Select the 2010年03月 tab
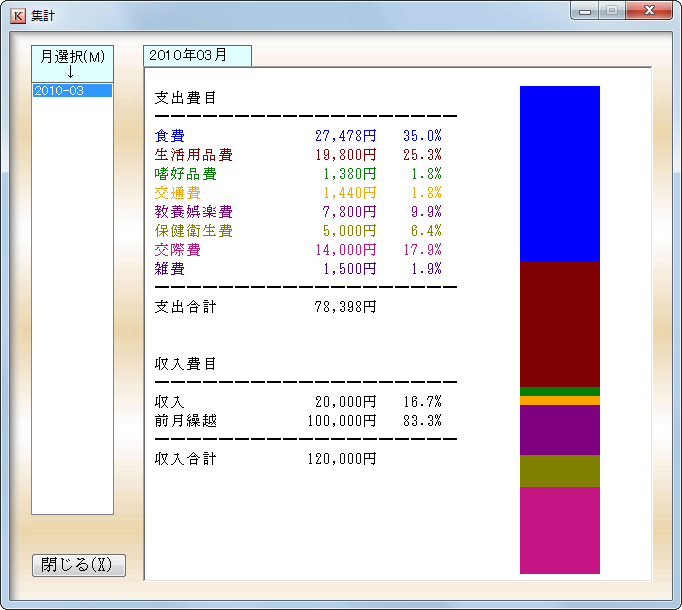The width and height of the screenshot is (682, 610). (x=197, y=56)
